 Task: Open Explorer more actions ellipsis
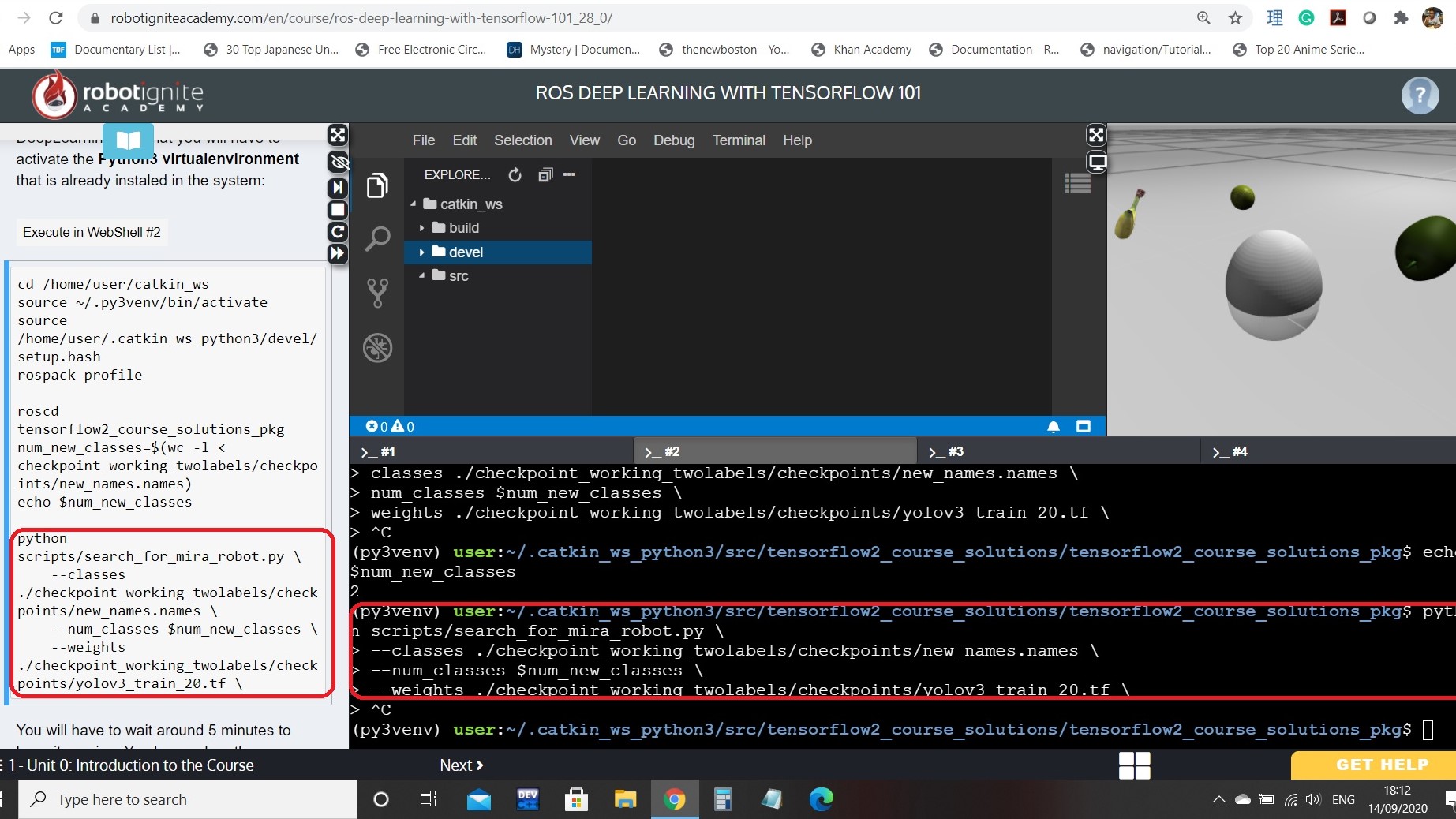pyautogui.click(x=569, y=174)
